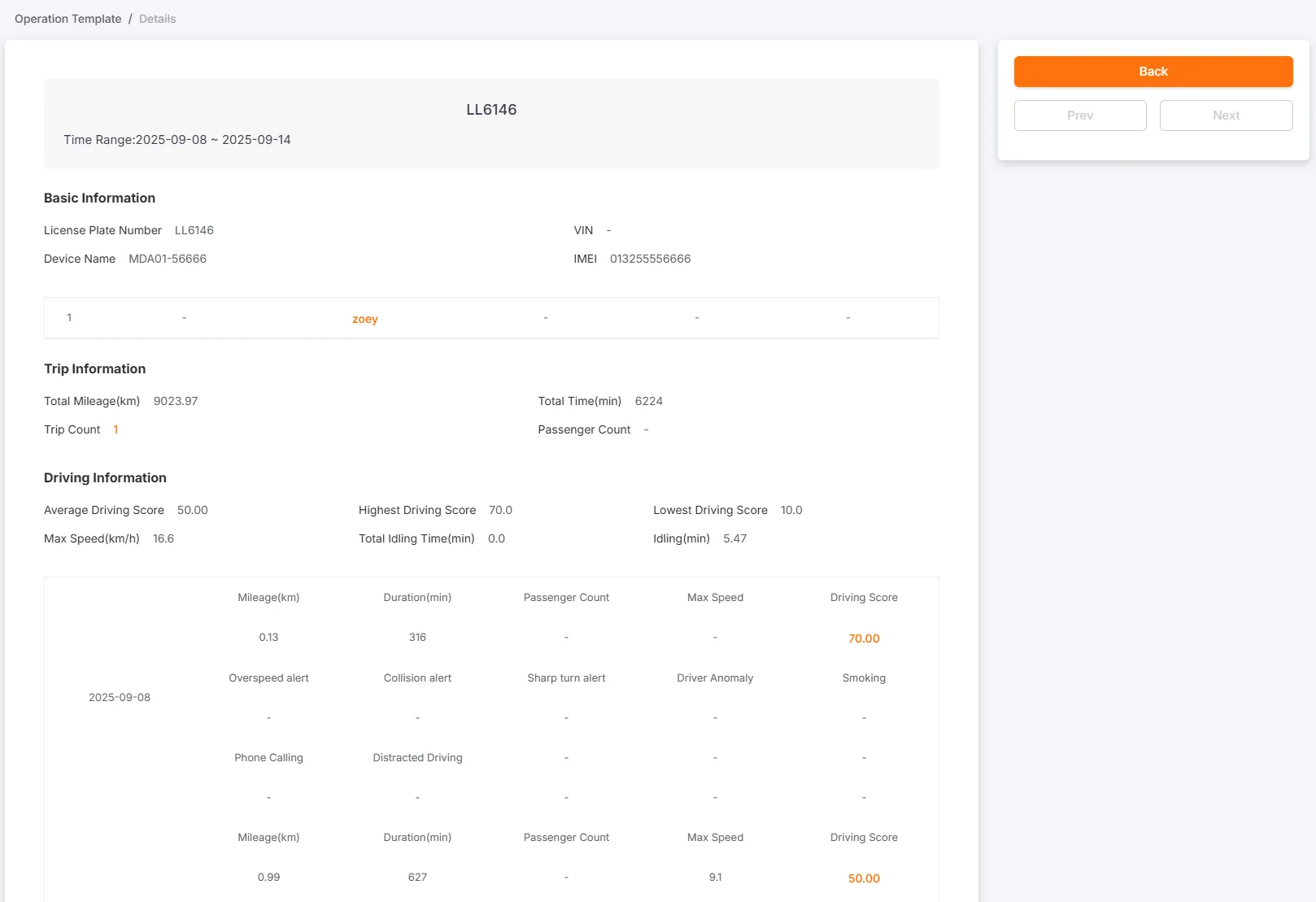Viewport: 1316px width, 902px height.
Task: Open the Operation Template breadcrumb
Action: tap(68, 18)
